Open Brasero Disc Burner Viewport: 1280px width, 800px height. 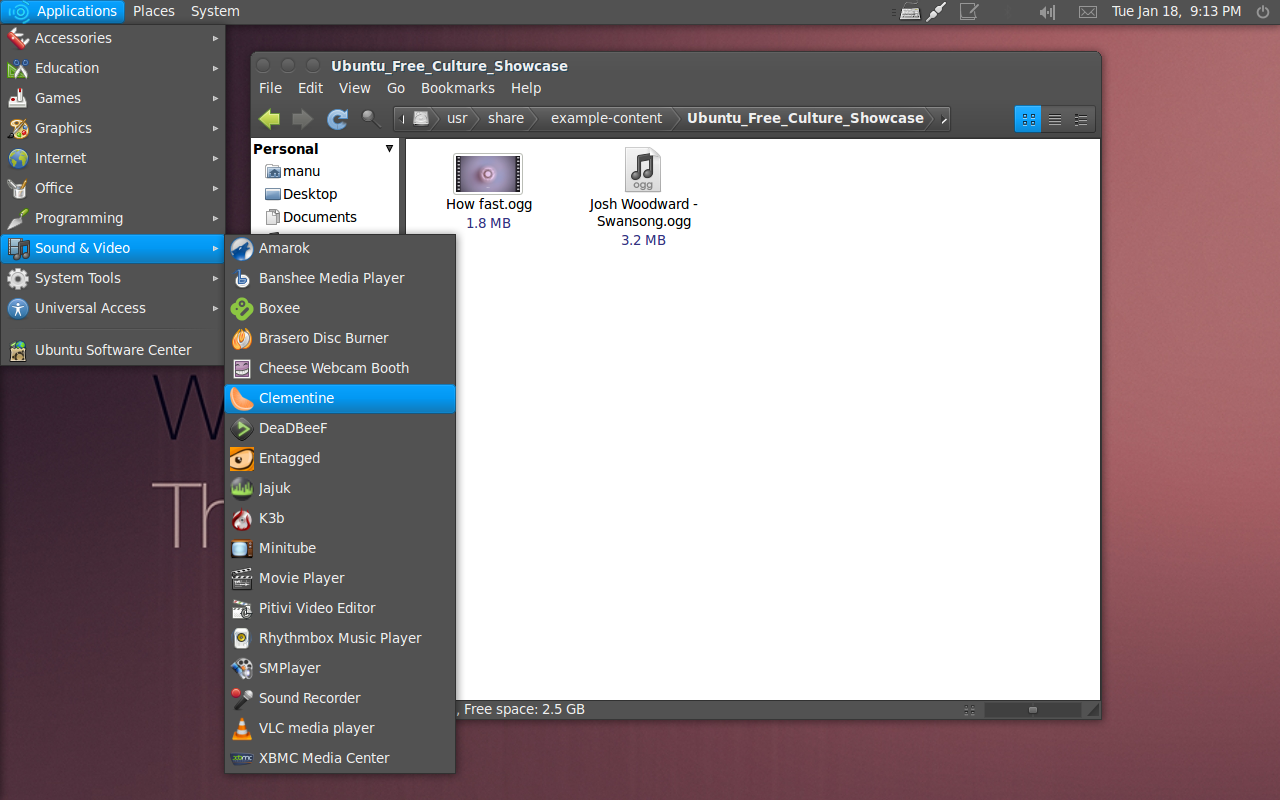[x=321, y=338]
